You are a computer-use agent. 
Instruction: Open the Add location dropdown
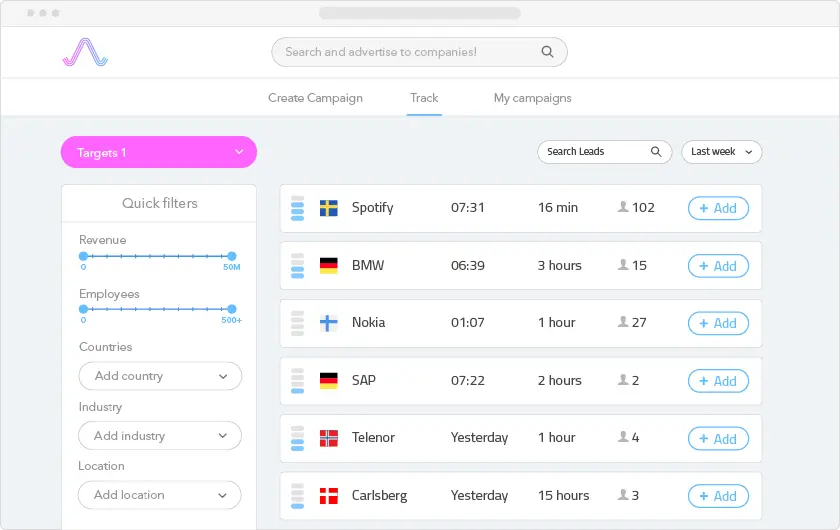pyautogui.click(x=160, y=495)
